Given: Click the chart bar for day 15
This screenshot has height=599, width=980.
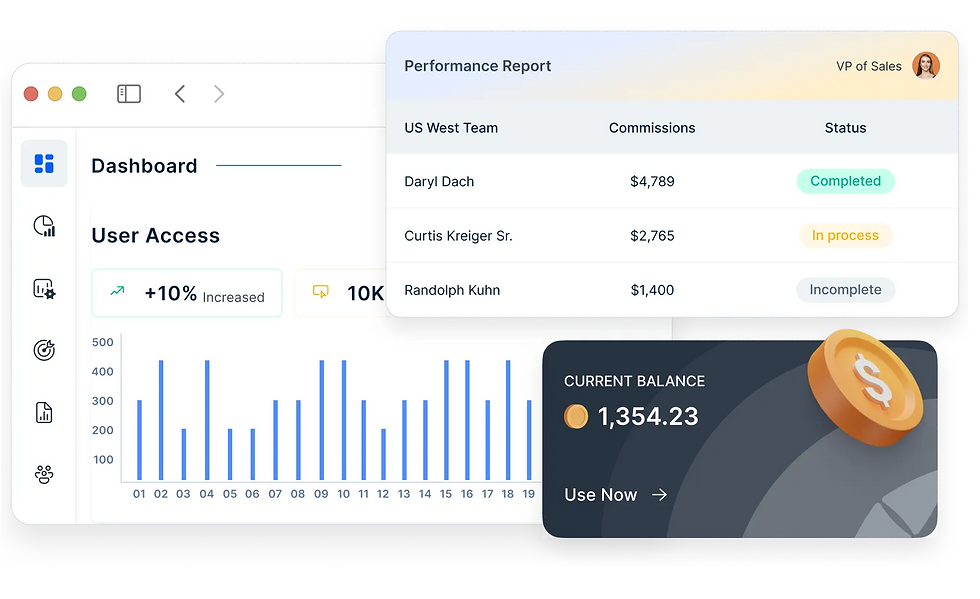Looking at the screenshot, I should [446, 420].
